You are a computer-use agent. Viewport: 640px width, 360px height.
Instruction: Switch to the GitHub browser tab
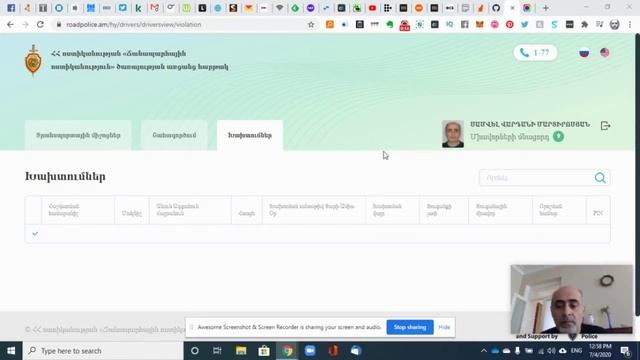click(496, 8)
